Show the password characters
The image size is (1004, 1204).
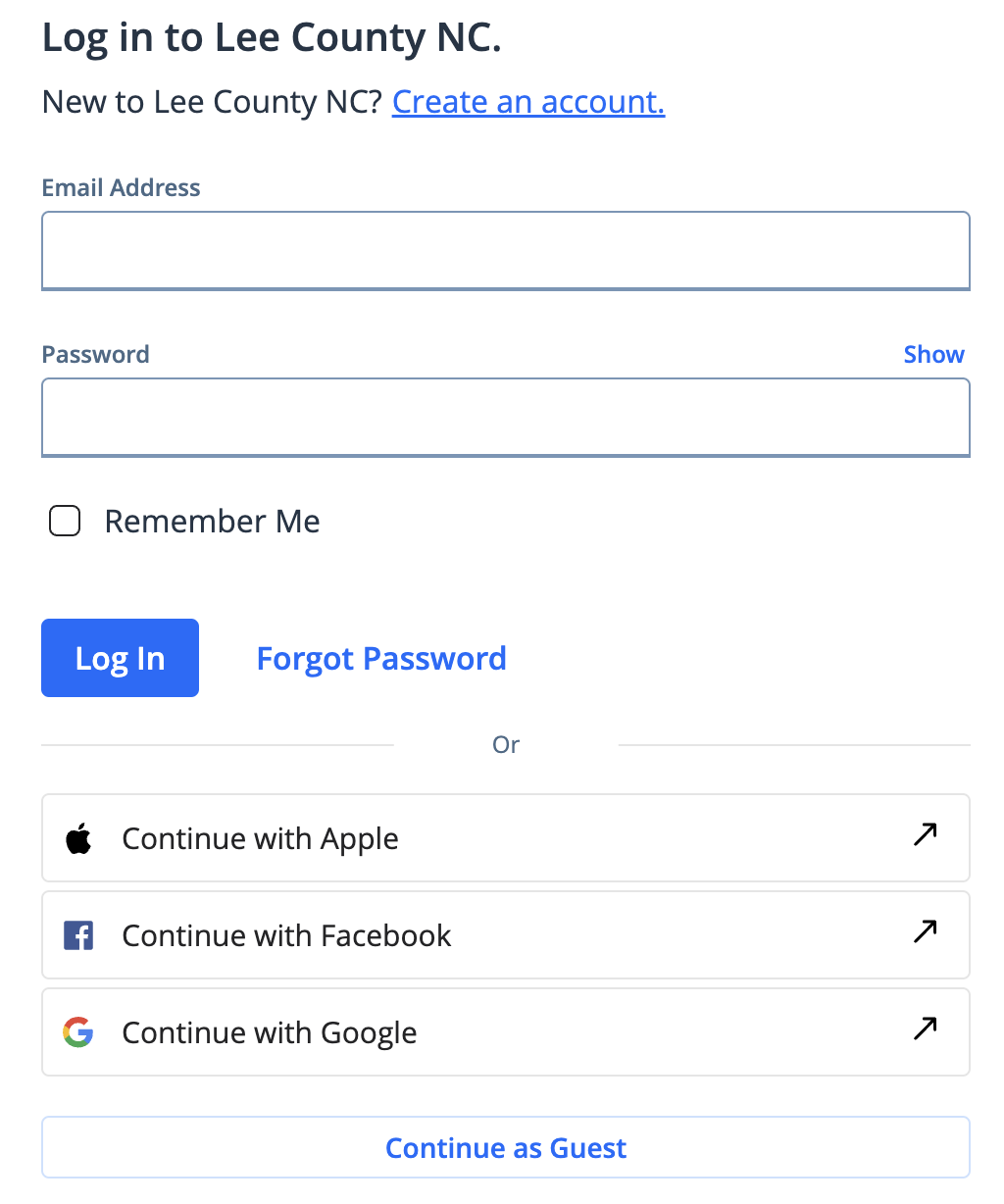click(933, 355)
